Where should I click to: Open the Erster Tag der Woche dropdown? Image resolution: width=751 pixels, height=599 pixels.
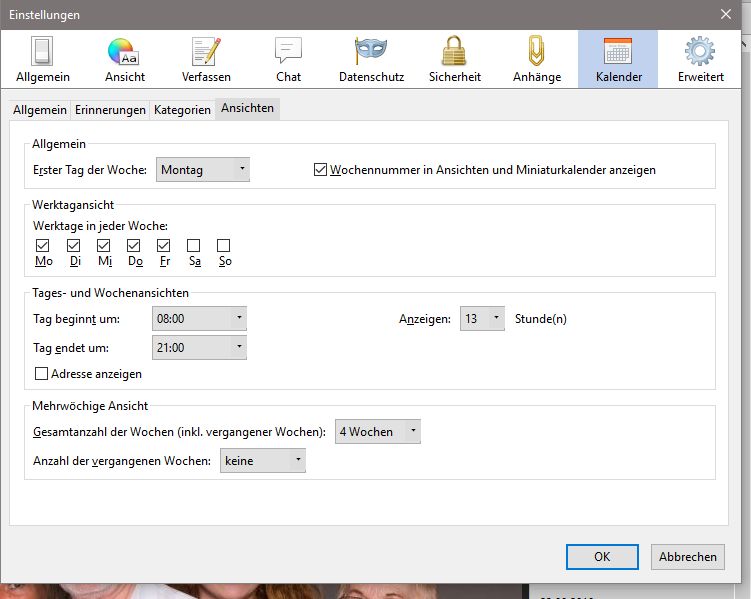pos(203,170)
